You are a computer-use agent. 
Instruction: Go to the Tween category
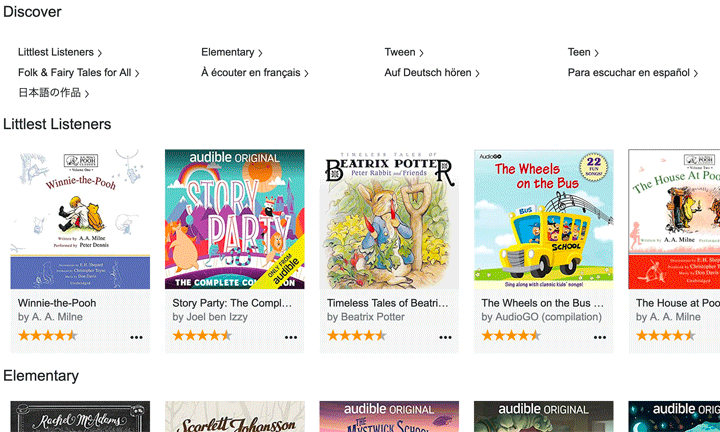pos(404,52)
